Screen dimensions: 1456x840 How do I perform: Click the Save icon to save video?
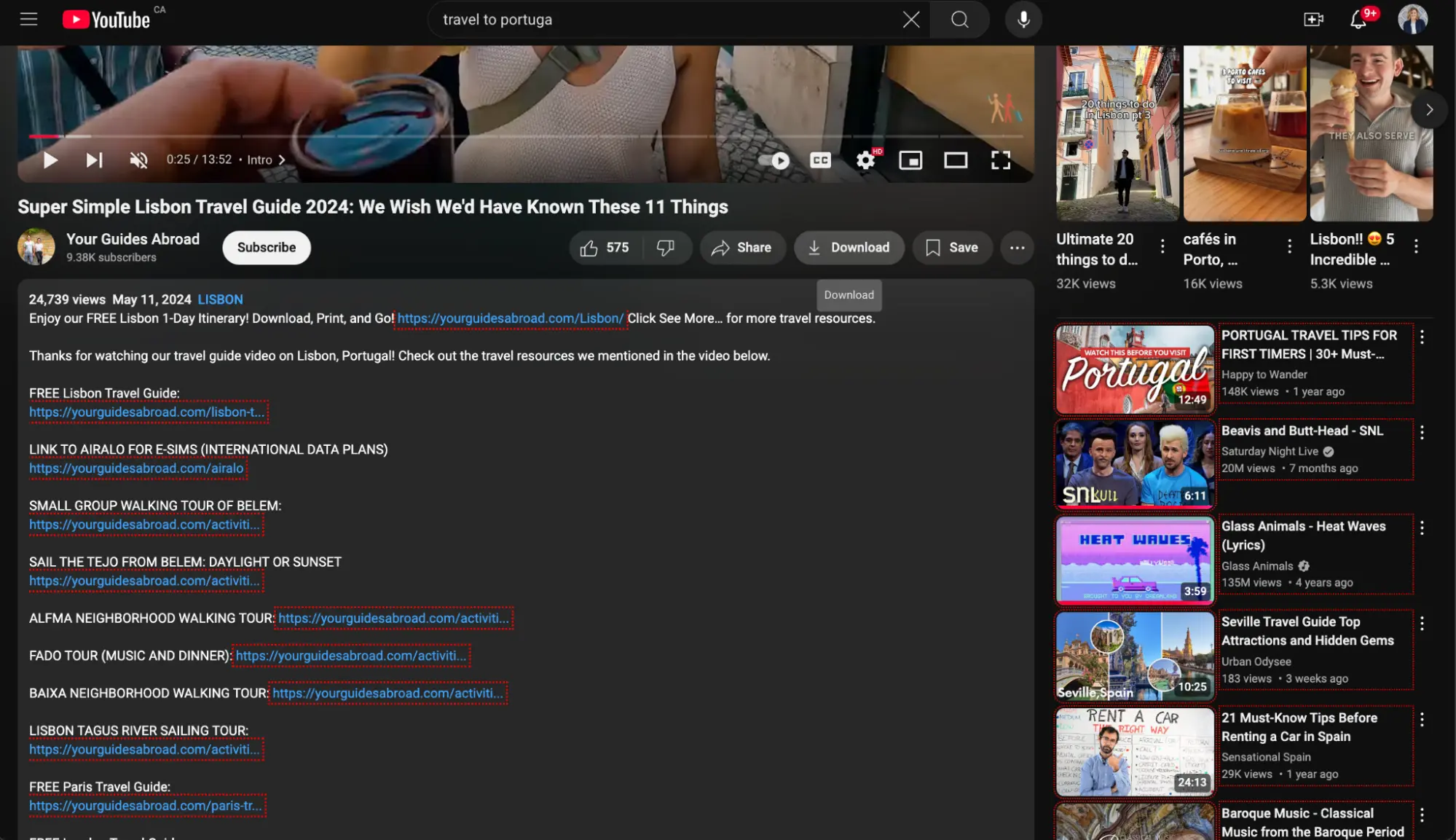[x=951, y=247]
